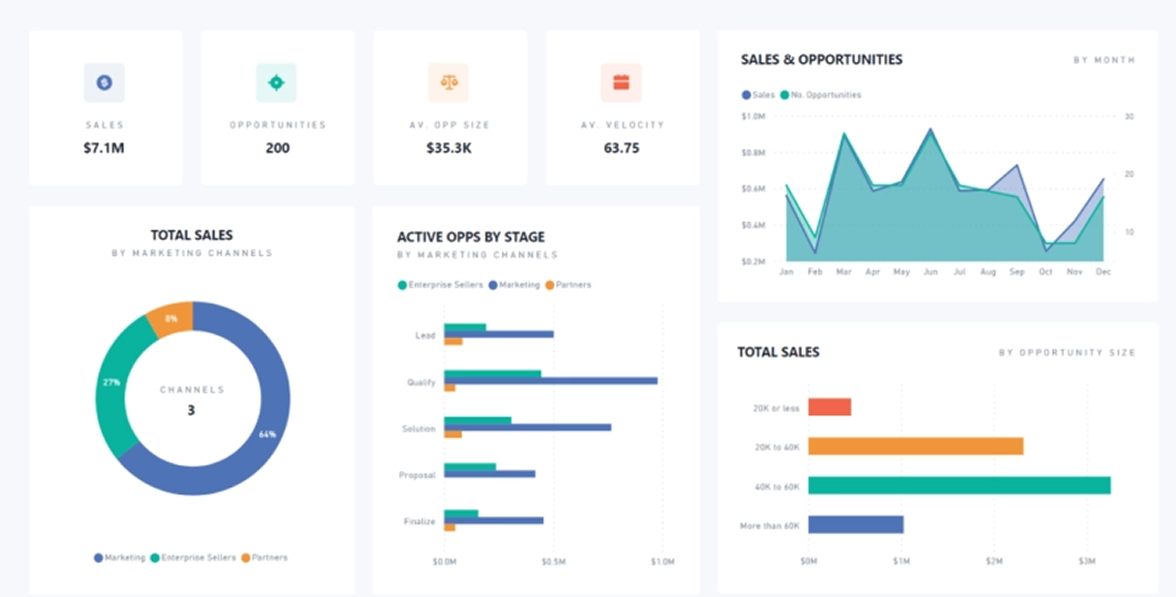Toggle No. Opportunities series in legend

pyautogui.click(x=819, y=95)
